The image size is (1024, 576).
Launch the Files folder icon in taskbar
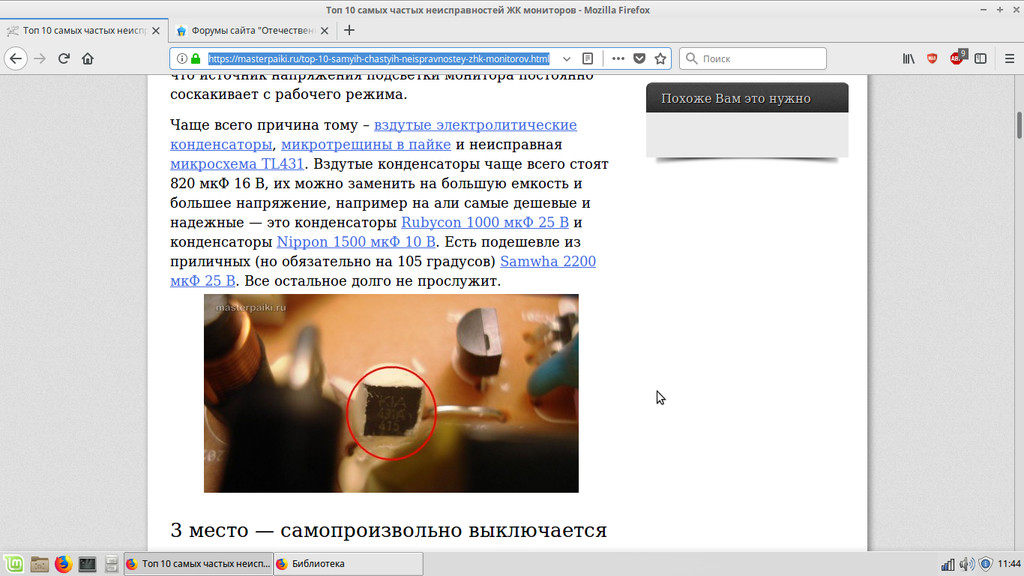[39, 564]
